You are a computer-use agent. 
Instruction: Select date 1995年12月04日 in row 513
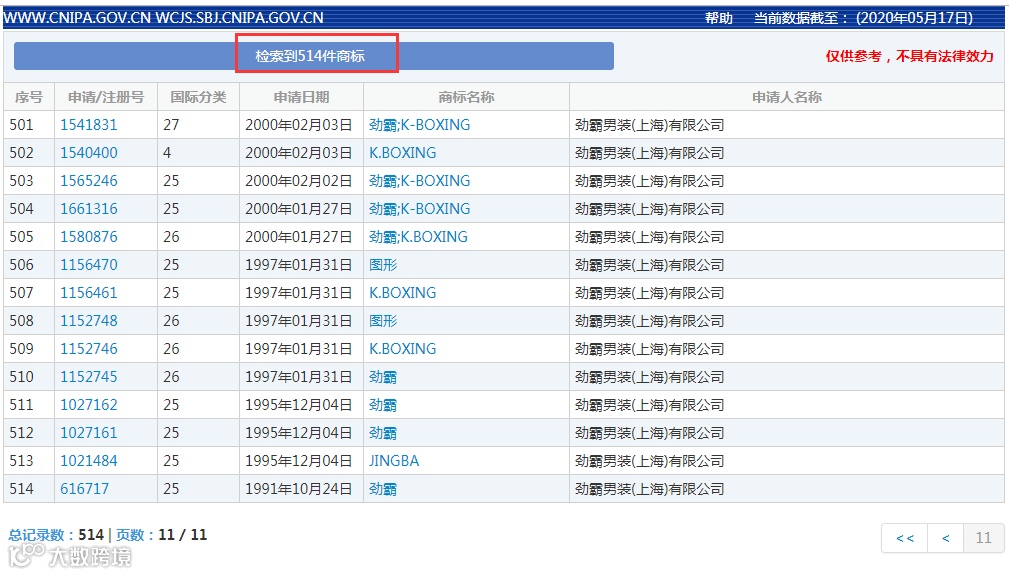[299, 461]
